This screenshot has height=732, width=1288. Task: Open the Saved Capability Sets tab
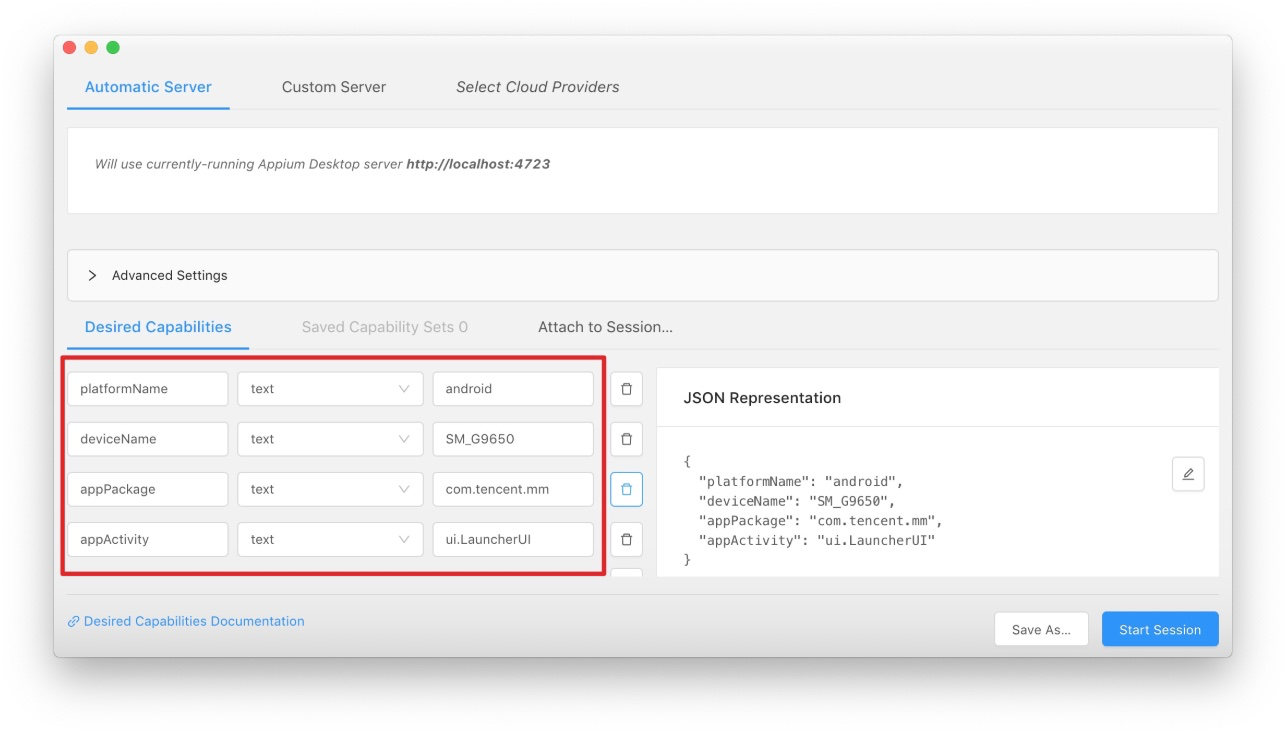coord(384,327)
